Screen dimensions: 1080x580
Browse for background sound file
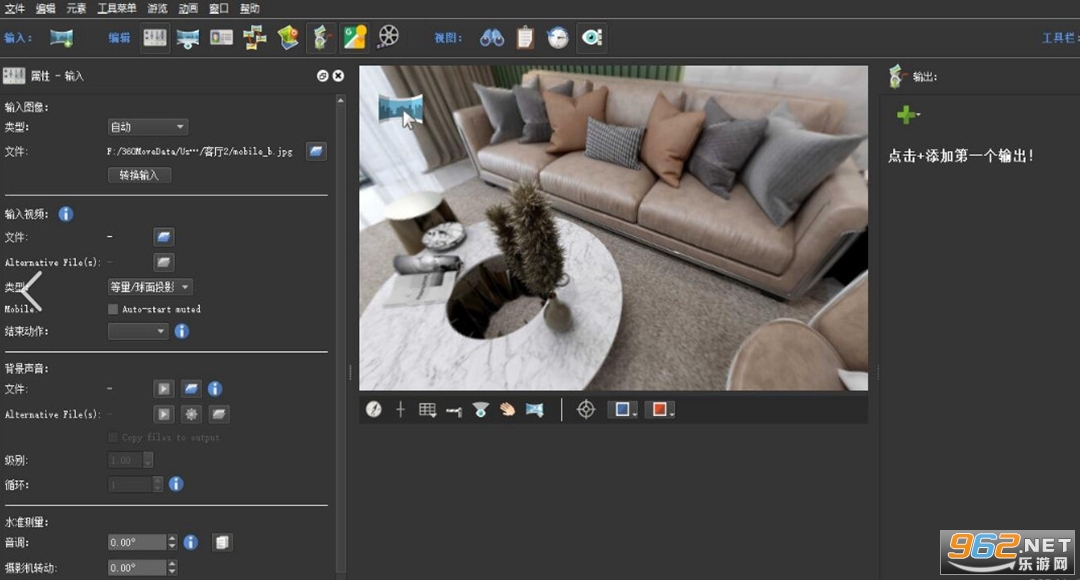pos(191,389)
